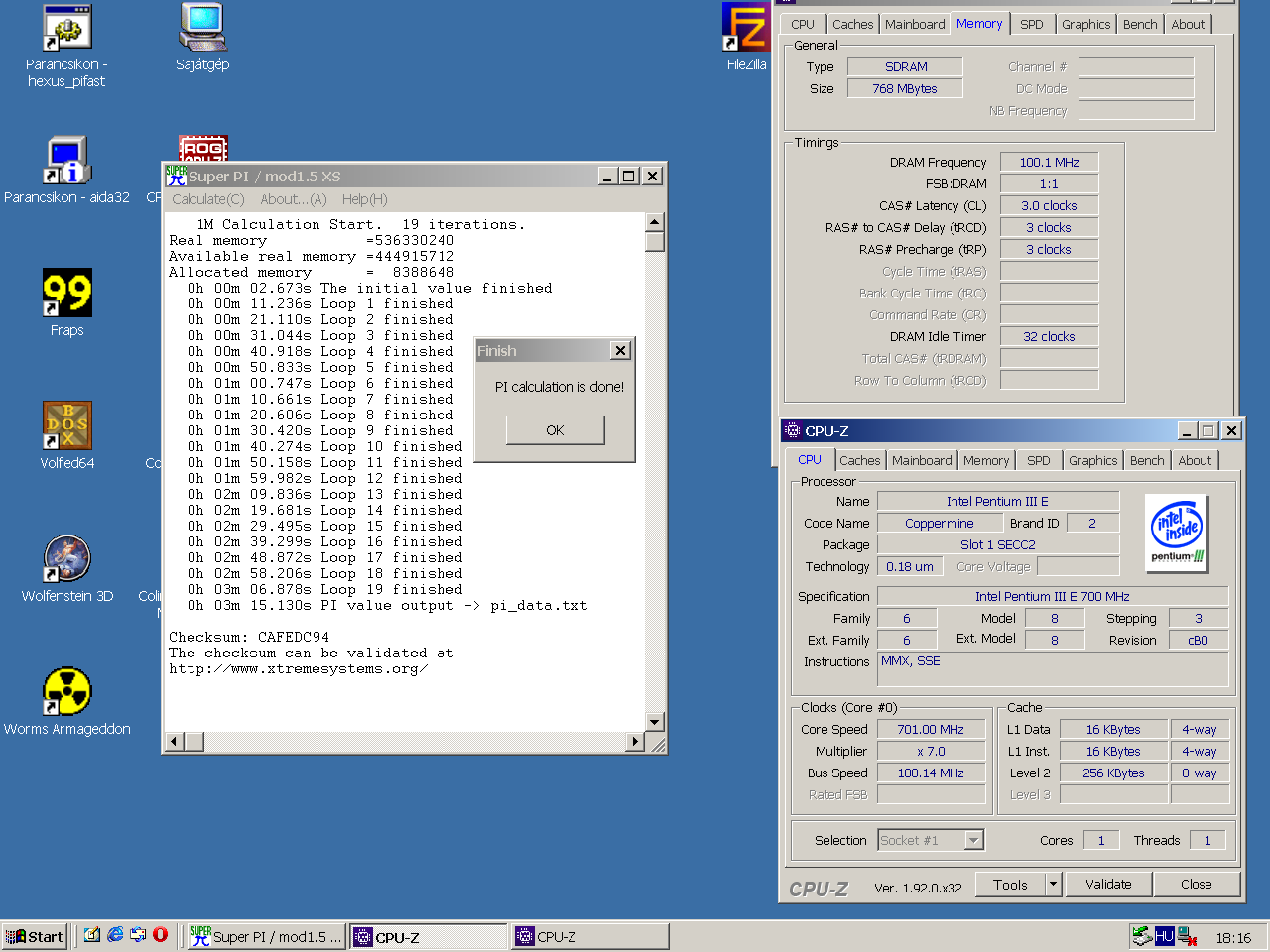Launch the Fraps desktop shortcut
This screenshot has height=952, width=1270.
66,303
